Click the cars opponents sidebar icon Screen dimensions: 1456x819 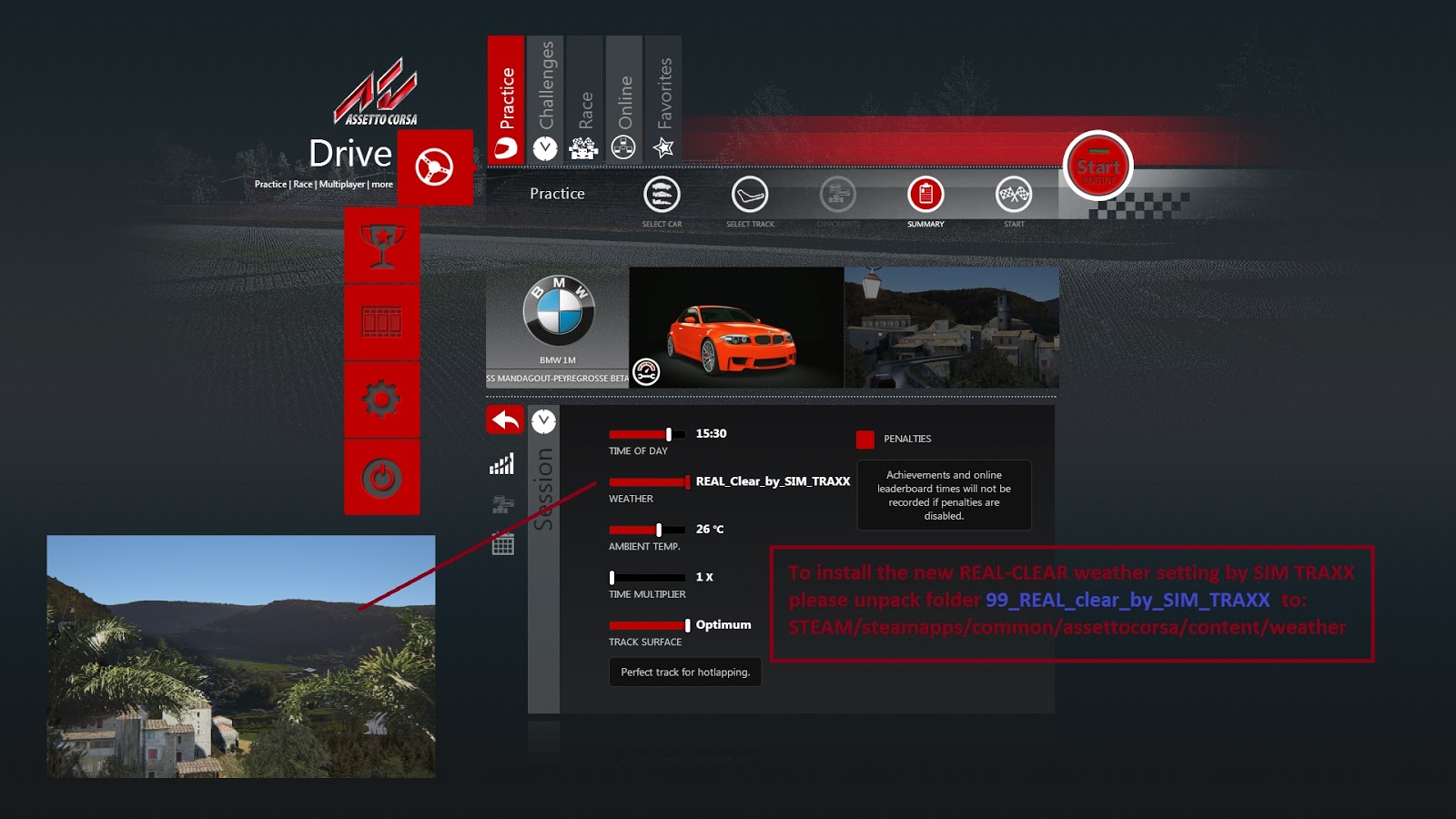pyautogui.click(x=503, y=504)
